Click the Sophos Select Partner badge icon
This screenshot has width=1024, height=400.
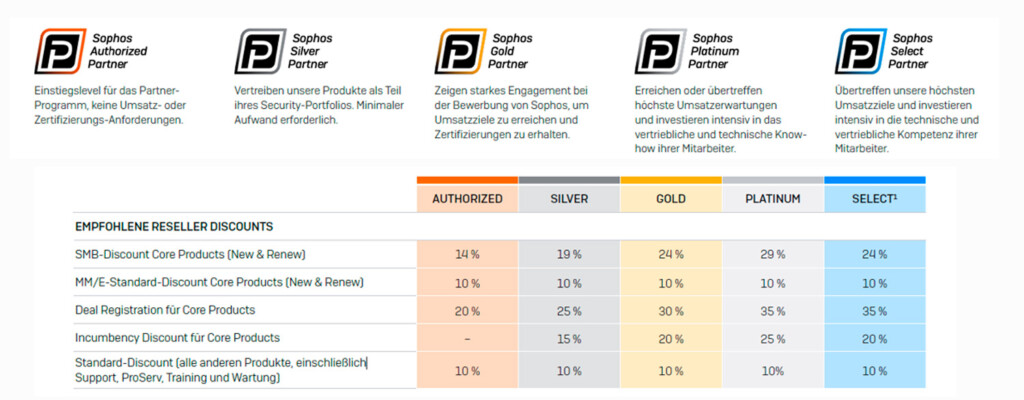[x=861, y=51]
